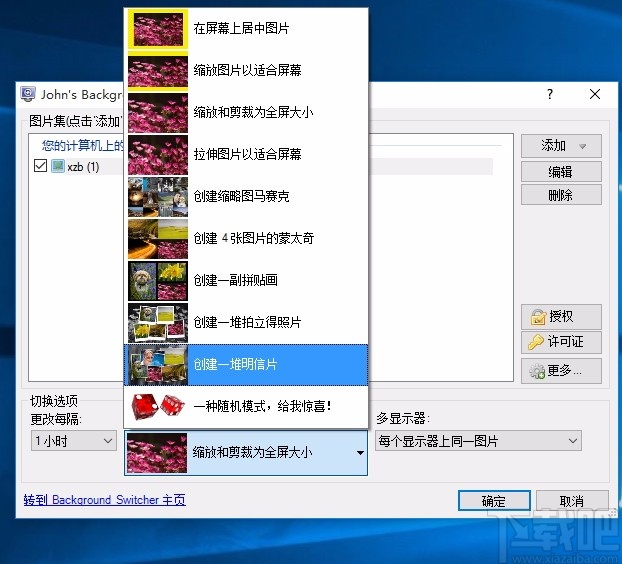Select the 在屏幕上居中图片 menu option
This screenshot has width=622, height=564.
click(246, 29)
